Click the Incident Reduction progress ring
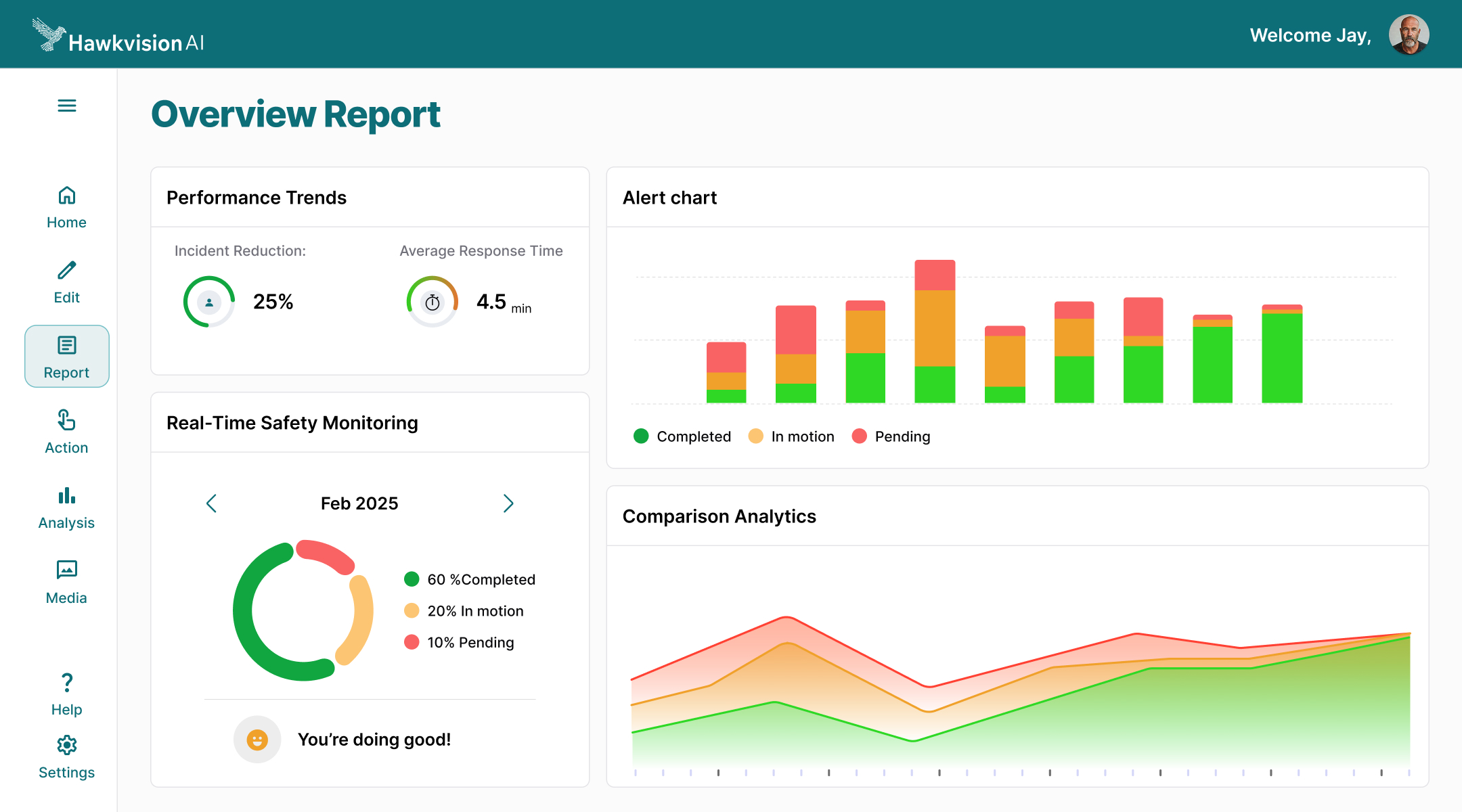The height and width of the screenshot is (812, 1462). tap(208, 302)
